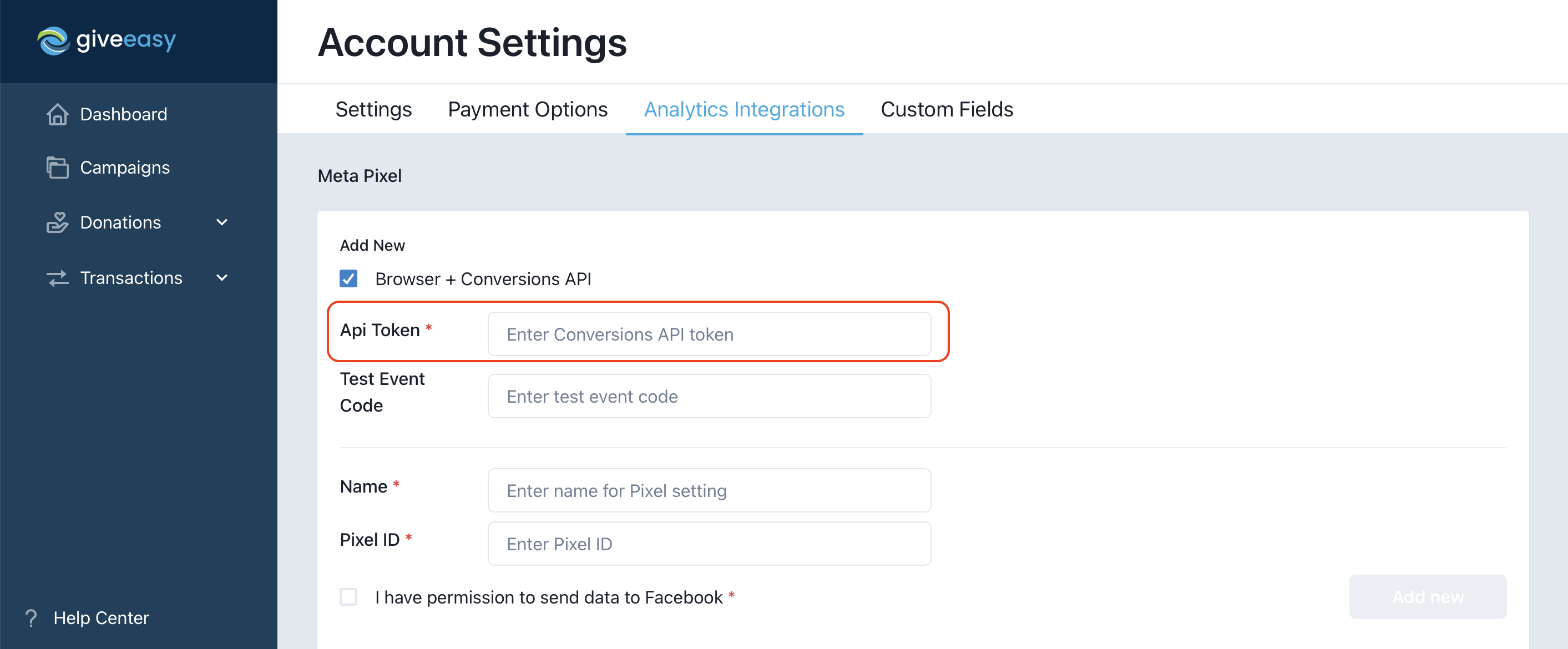The width and height of the screenshot is (1568, 649).
Task: Click the Help Center question mark icon
Action: (x=31, y=618)
